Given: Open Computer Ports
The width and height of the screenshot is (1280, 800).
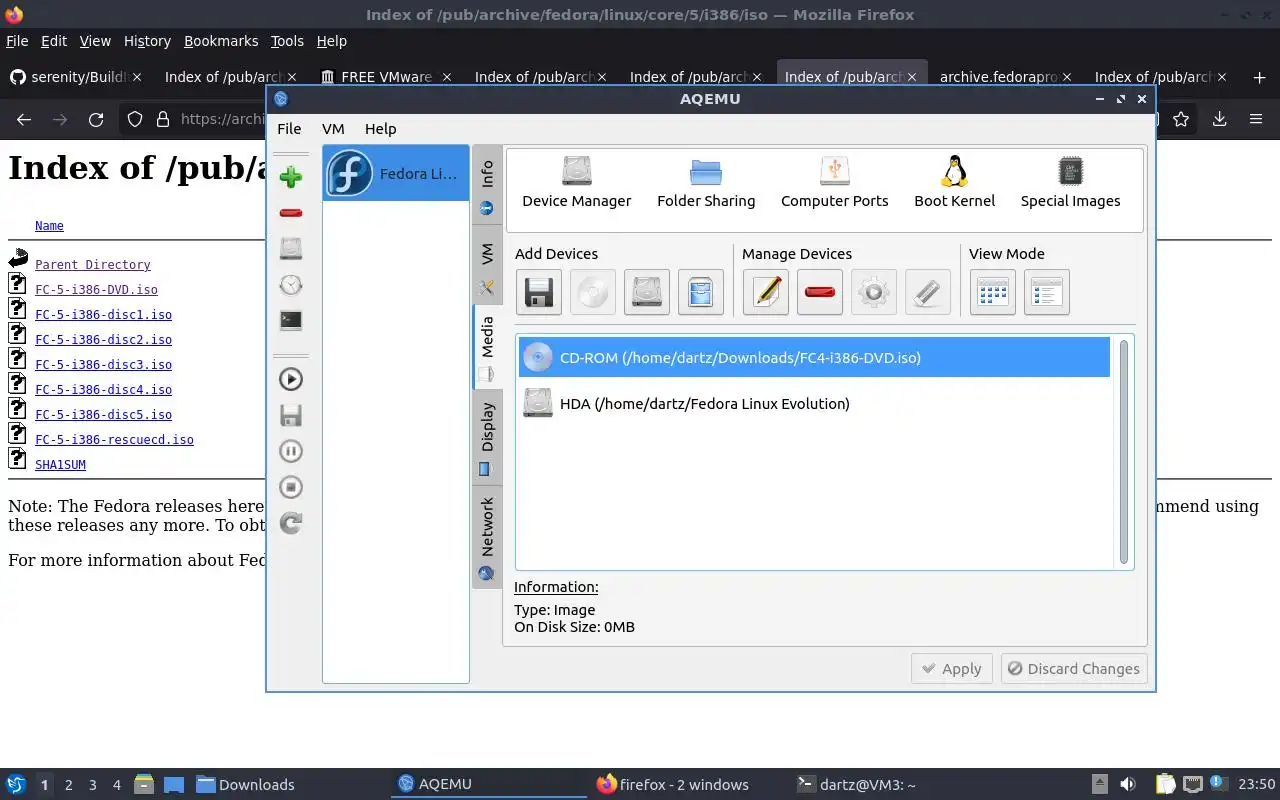Looking at the screenshot, I should point(835,182).
